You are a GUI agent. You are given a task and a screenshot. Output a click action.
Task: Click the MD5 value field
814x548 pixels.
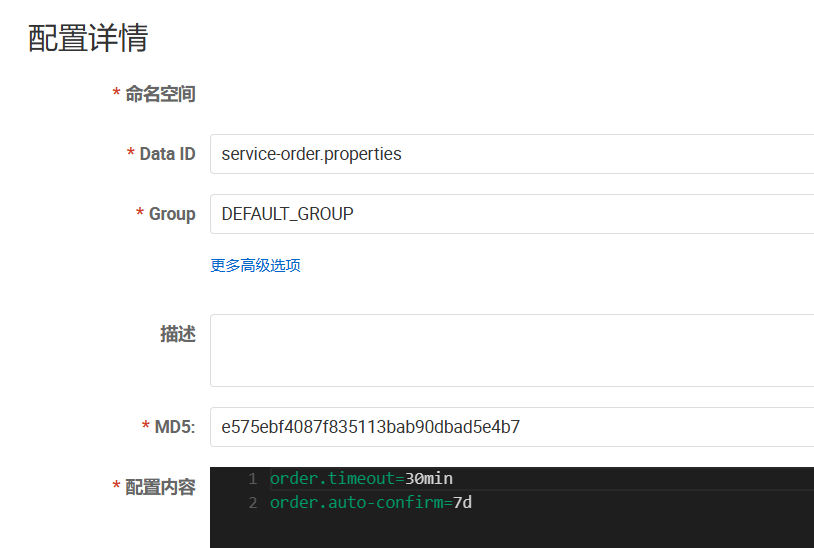(512, 427)
